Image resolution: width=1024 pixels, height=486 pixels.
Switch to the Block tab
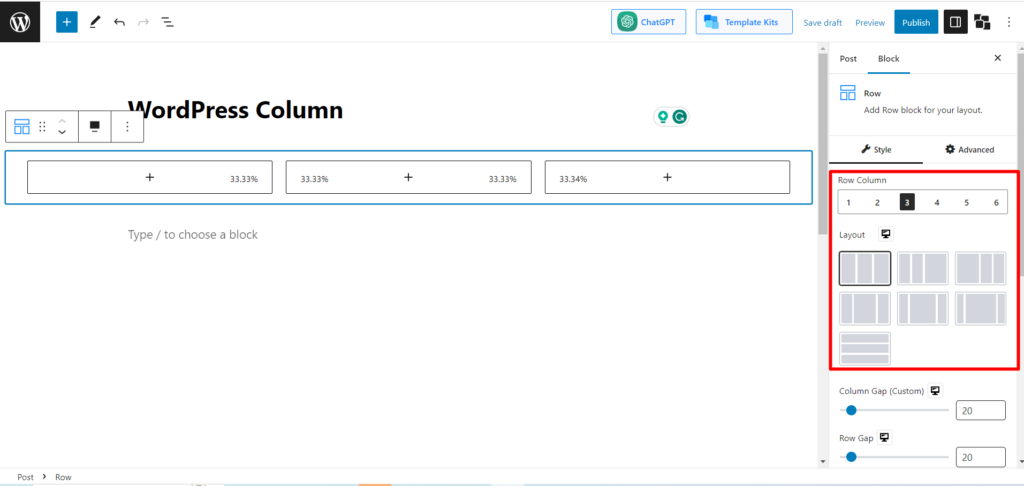tap(889, 59)
